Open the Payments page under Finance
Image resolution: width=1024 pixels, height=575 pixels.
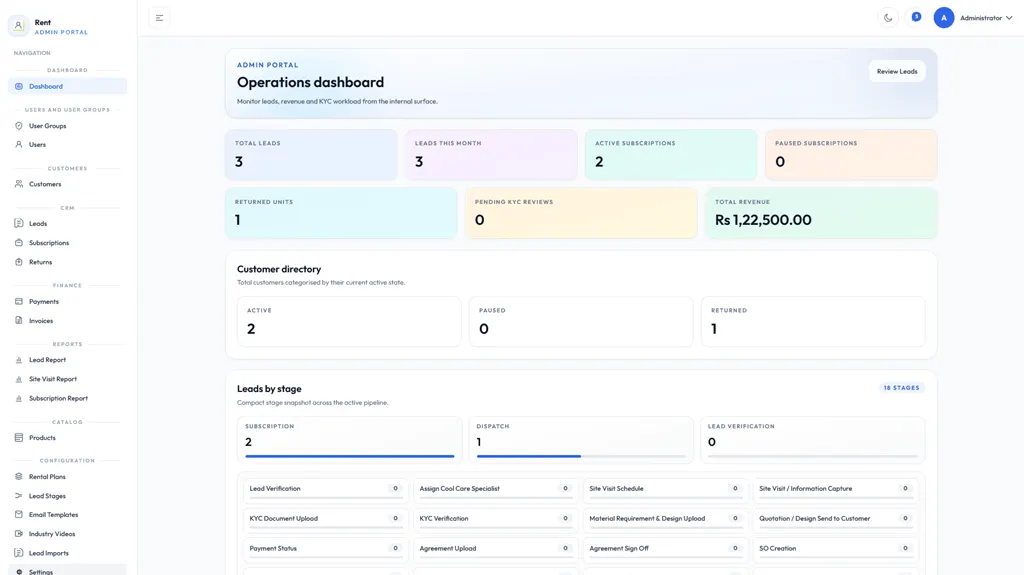click(67, 301)
